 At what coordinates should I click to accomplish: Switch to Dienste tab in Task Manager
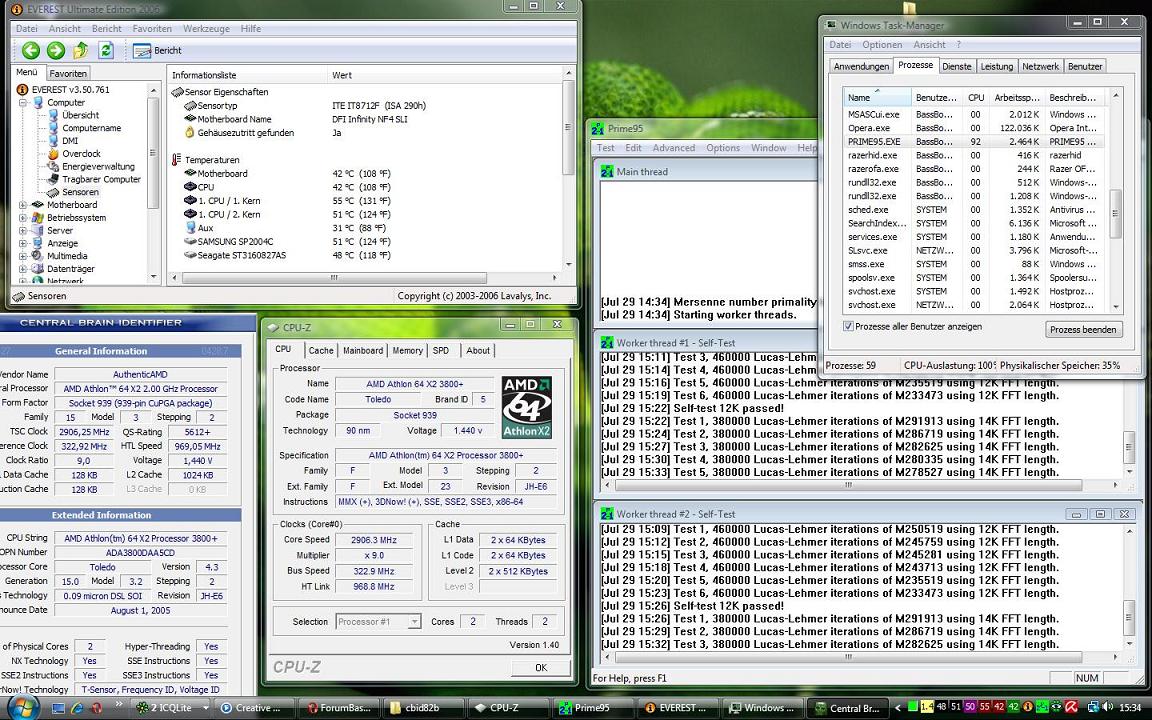tap(957, 66)
